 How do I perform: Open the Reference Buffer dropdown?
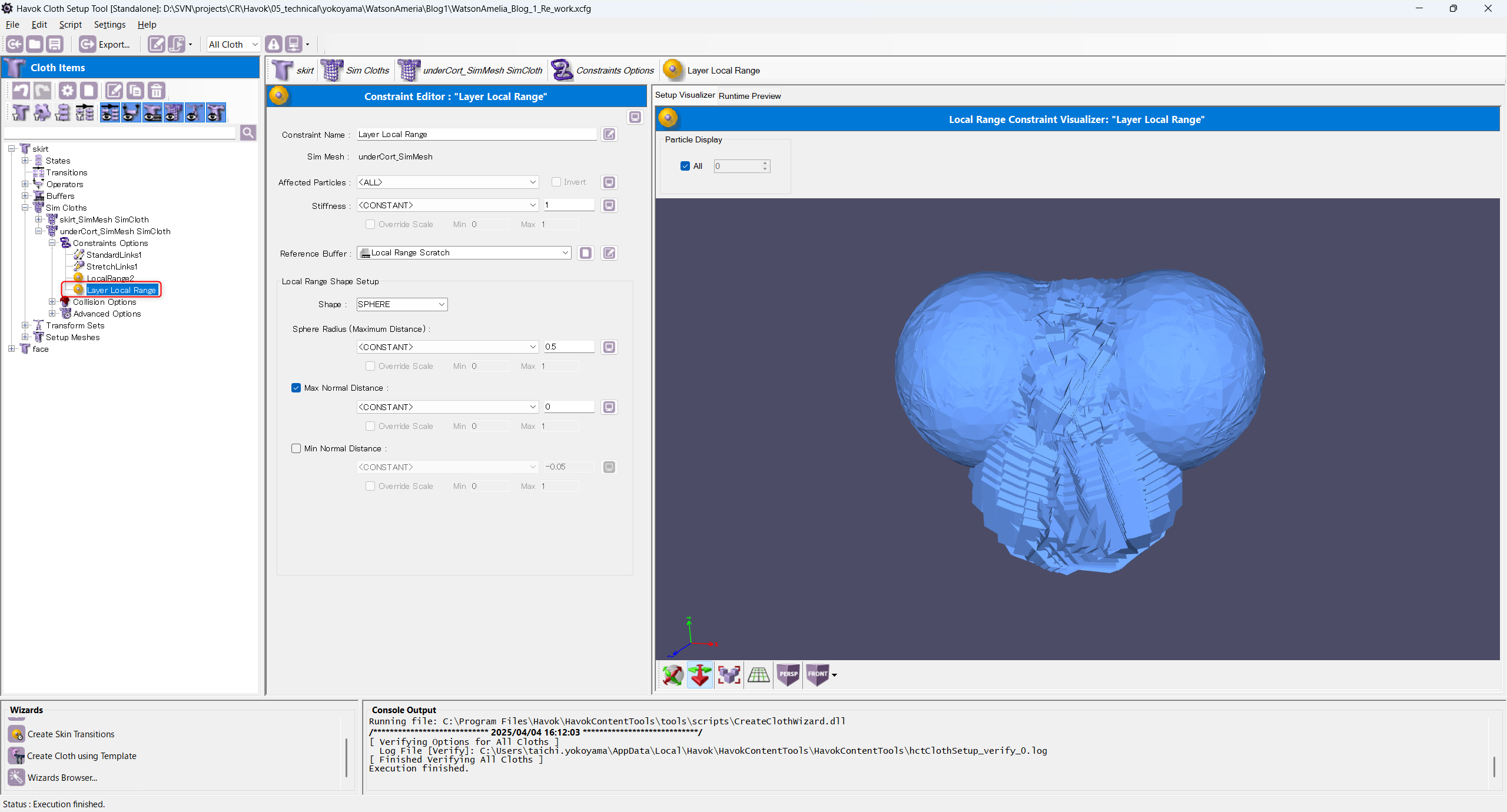click(x=464, y=252)
